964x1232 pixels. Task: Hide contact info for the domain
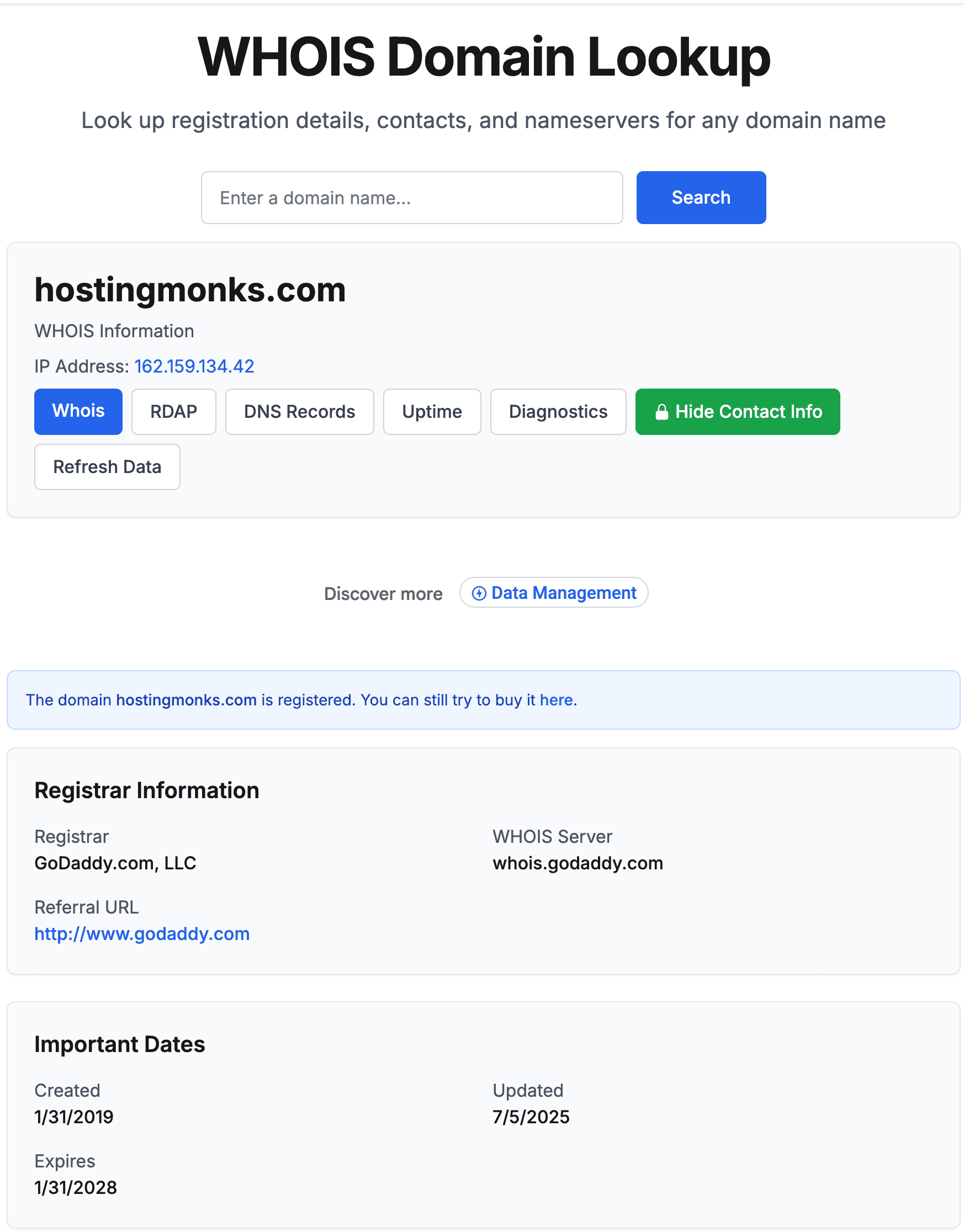tap(737, 411)
